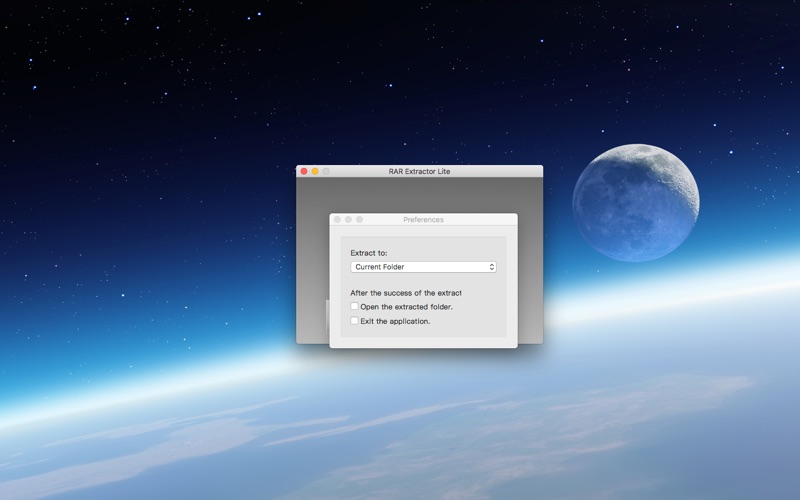The width and height of the screenshot is (800, 500).
Task: Tick the 'Exit the application' checkbox
Action: click(354, 321)
